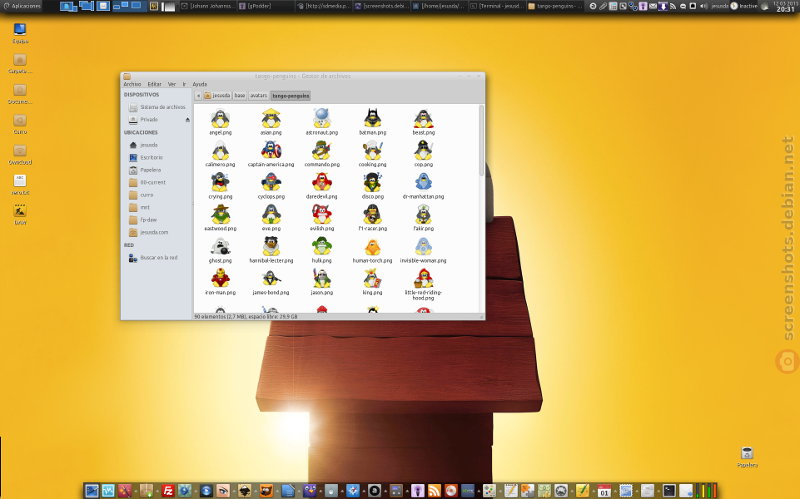Viewport: 800px width, 499px height.
Task: Open Equipo desktop icon
Action: [20, 34]
